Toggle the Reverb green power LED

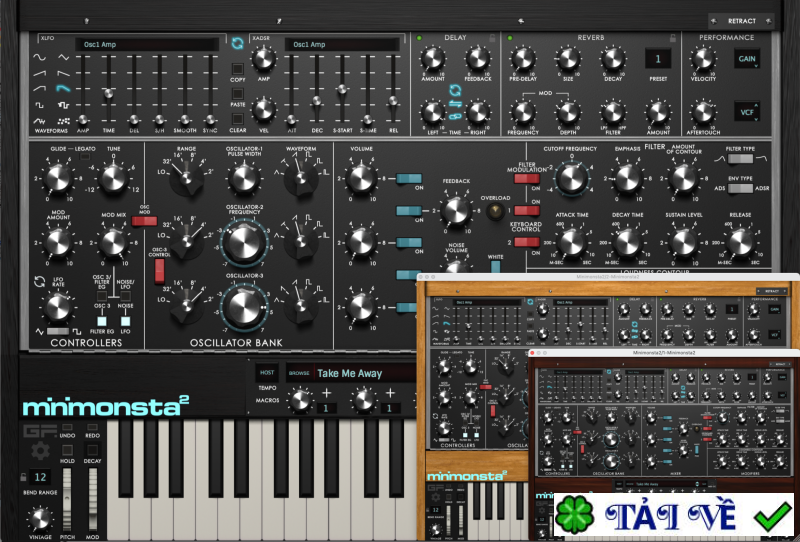pyautogui.click(x=510, y=38)
